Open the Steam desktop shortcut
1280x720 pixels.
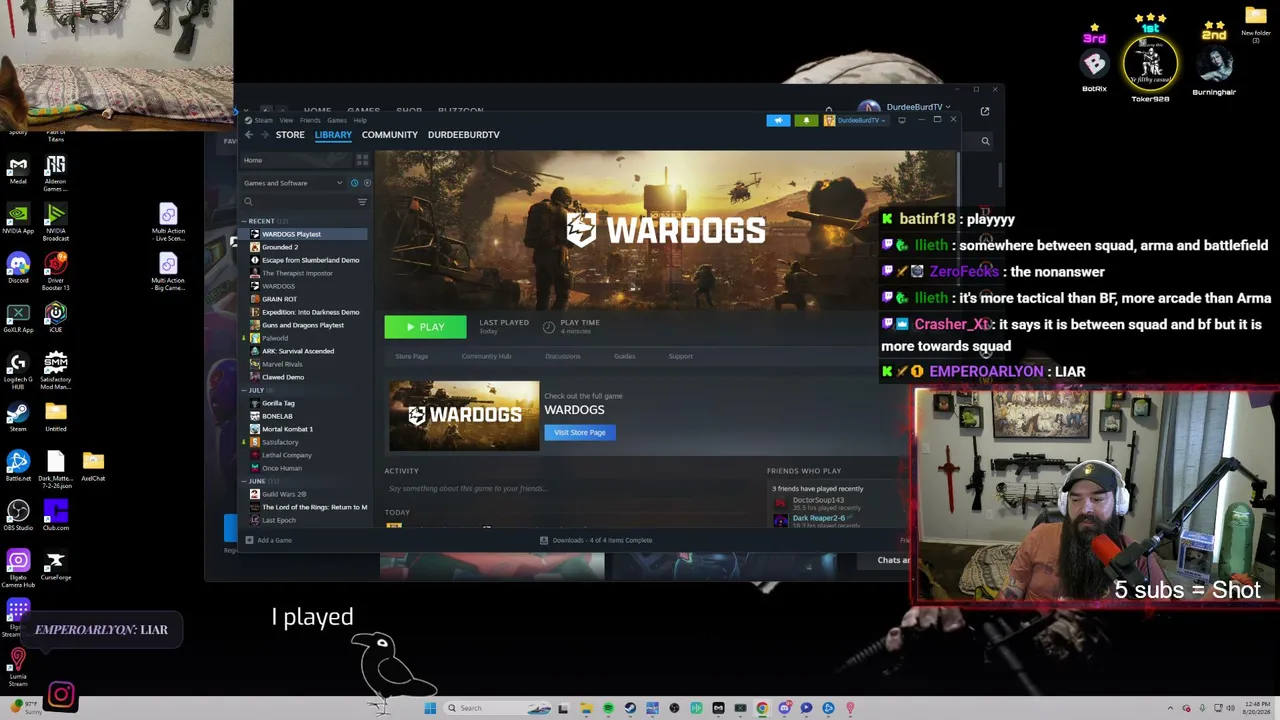click(17, 416)
